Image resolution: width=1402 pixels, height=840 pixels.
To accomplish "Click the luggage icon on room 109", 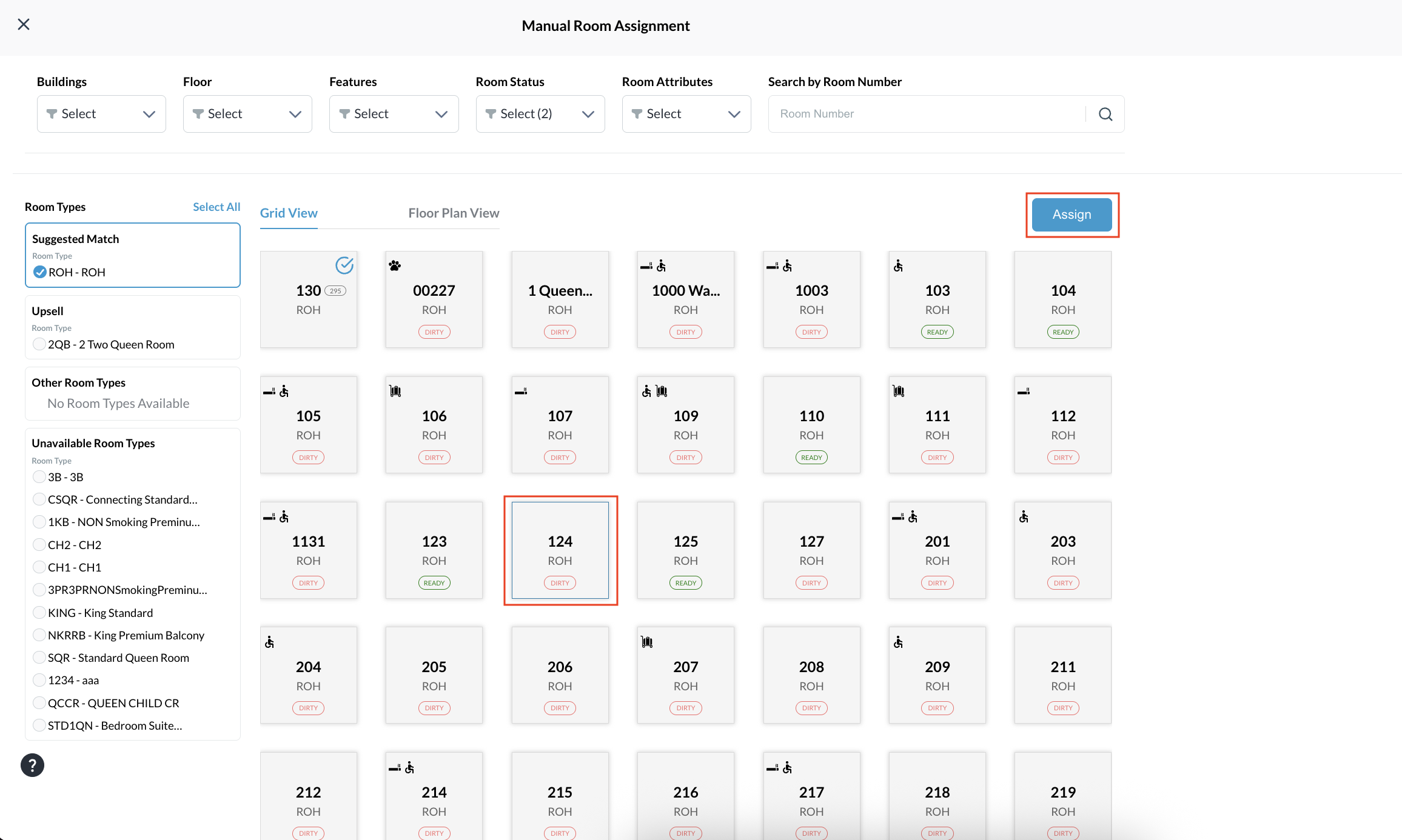I will click(662, 391).
